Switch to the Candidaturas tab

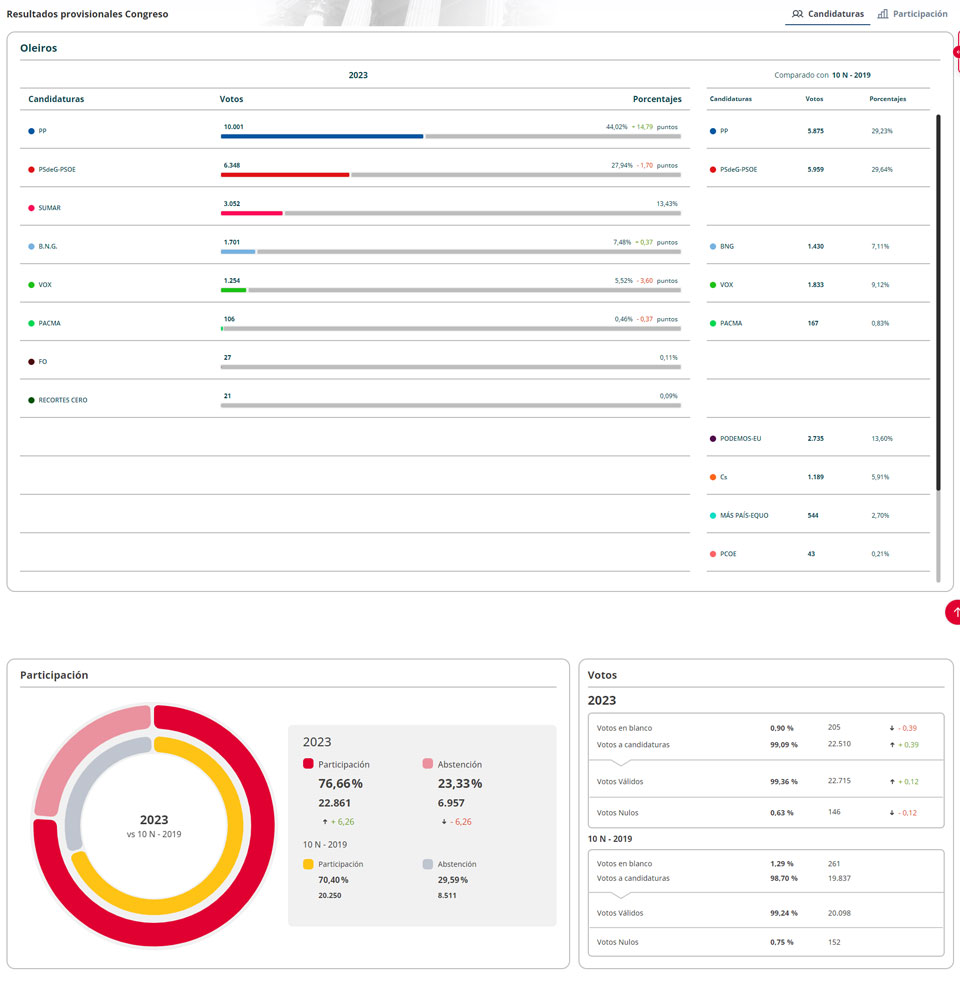827,14
